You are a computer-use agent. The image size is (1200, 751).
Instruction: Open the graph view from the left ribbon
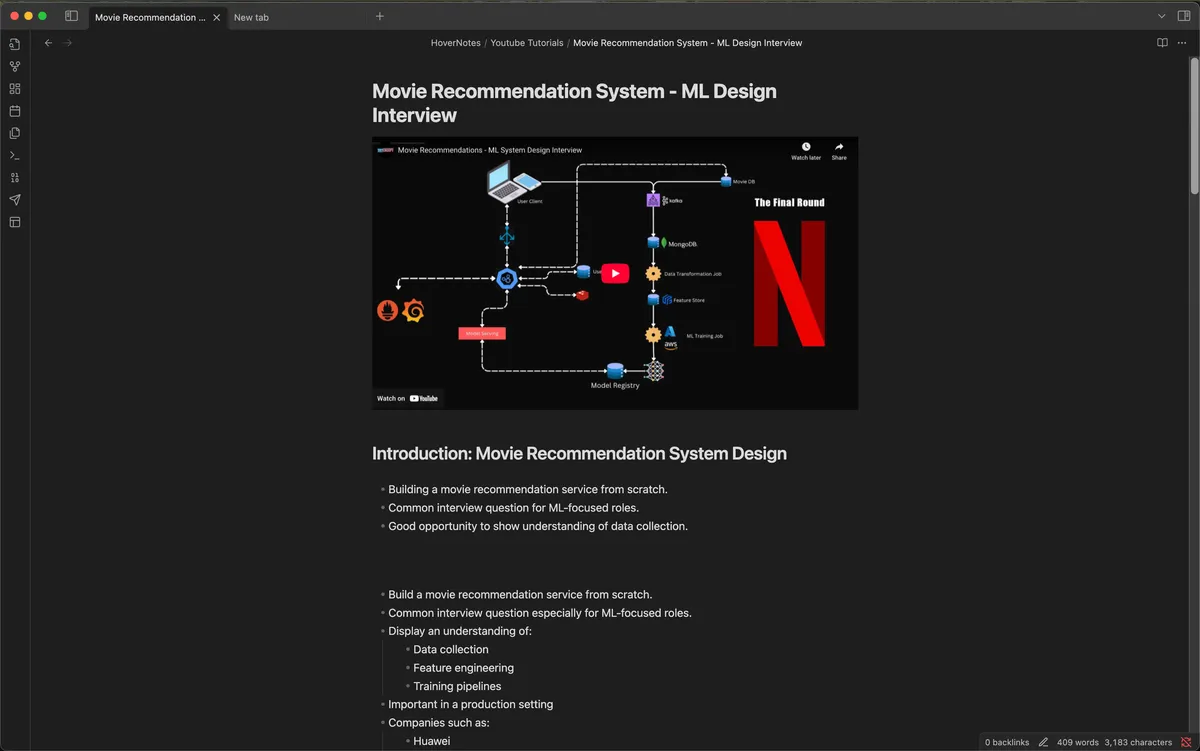[x=14, y=66]
